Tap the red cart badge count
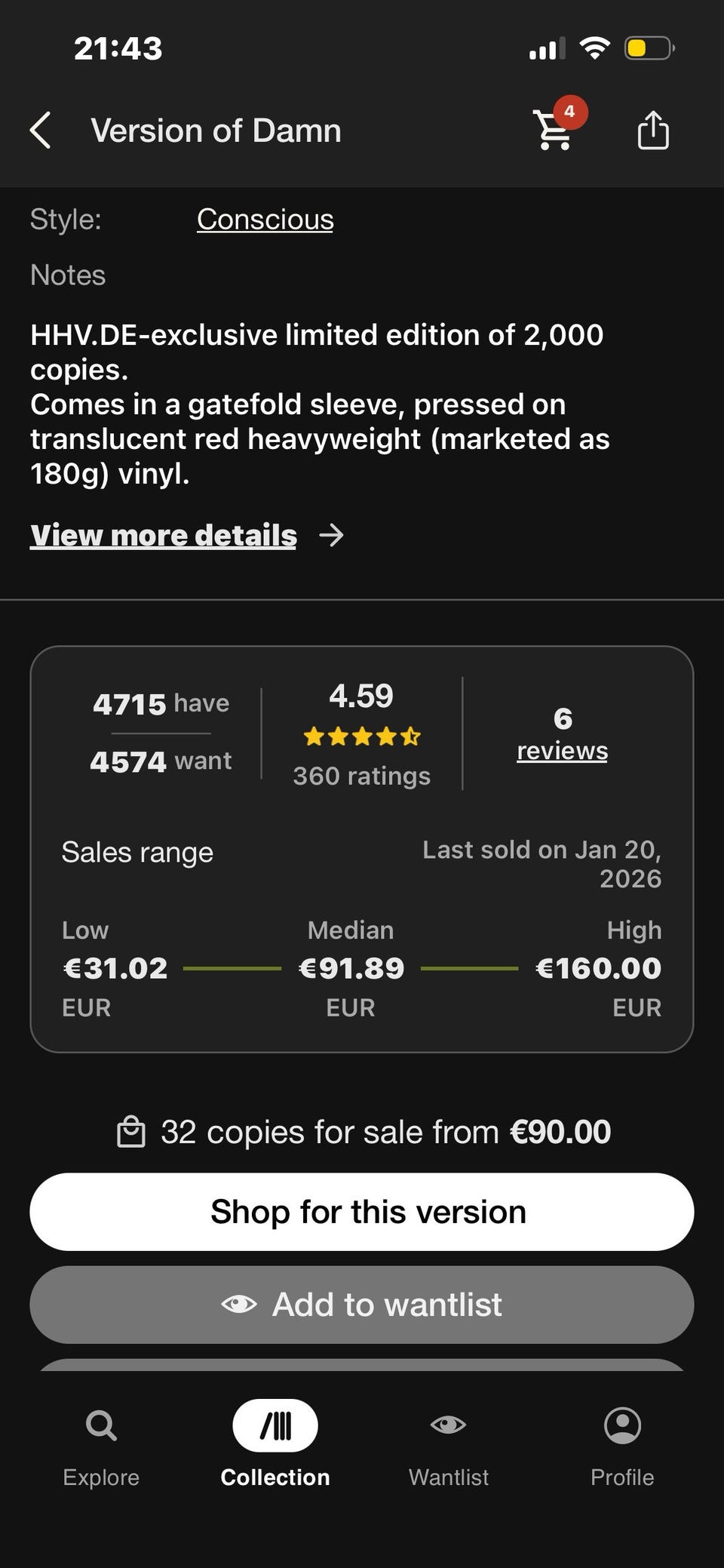 pos(570,112)
